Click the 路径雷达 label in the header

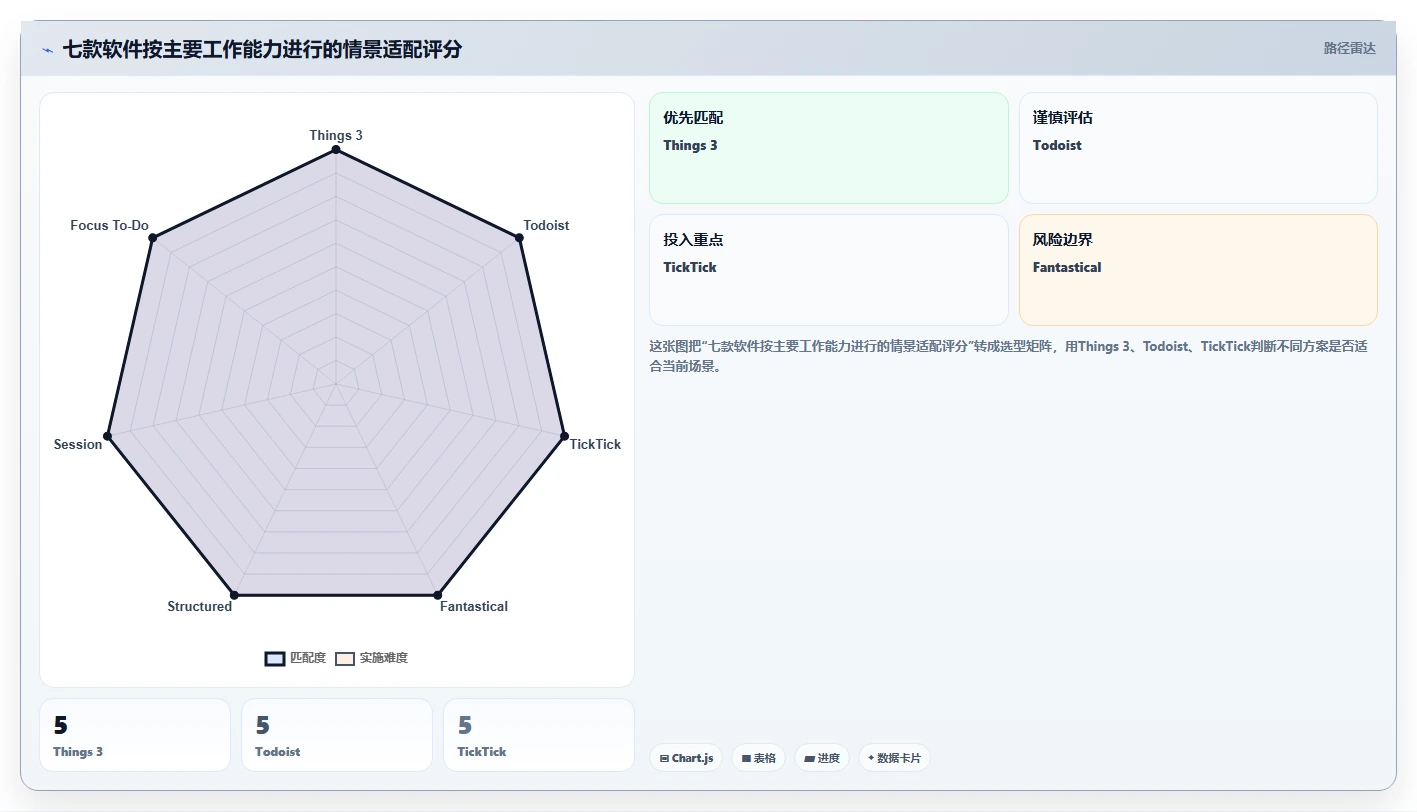tap(1349, 48)
